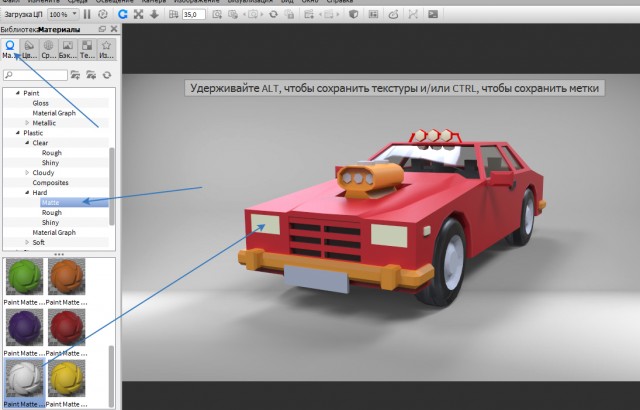Click the refresh library icon beside search
The height and width of the screenshot is (410, 640).
[106, 75]
